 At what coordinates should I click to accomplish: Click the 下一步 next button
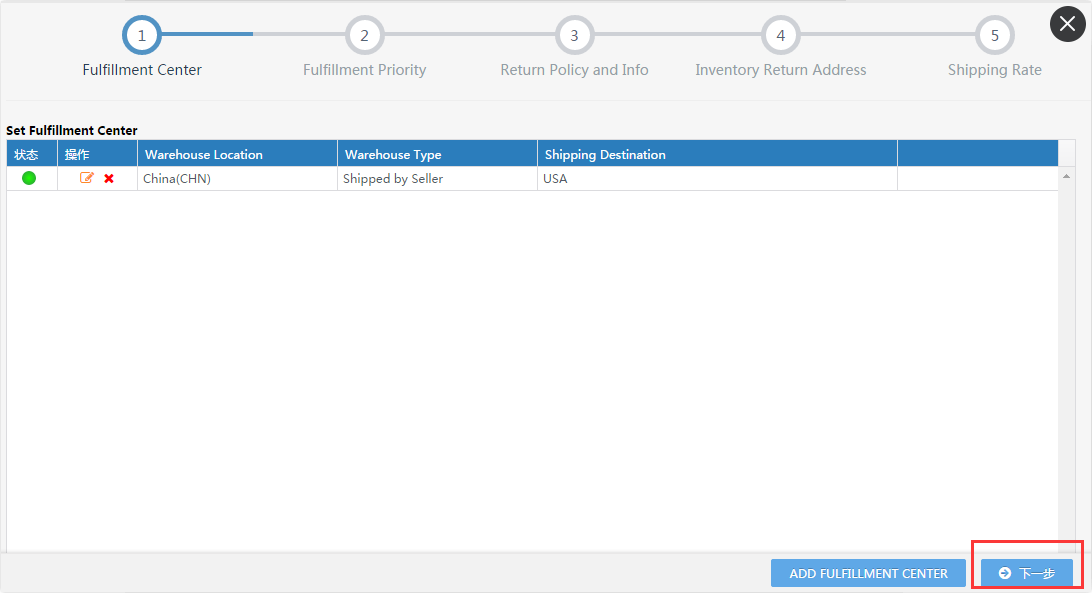[x=1026, y=573]
